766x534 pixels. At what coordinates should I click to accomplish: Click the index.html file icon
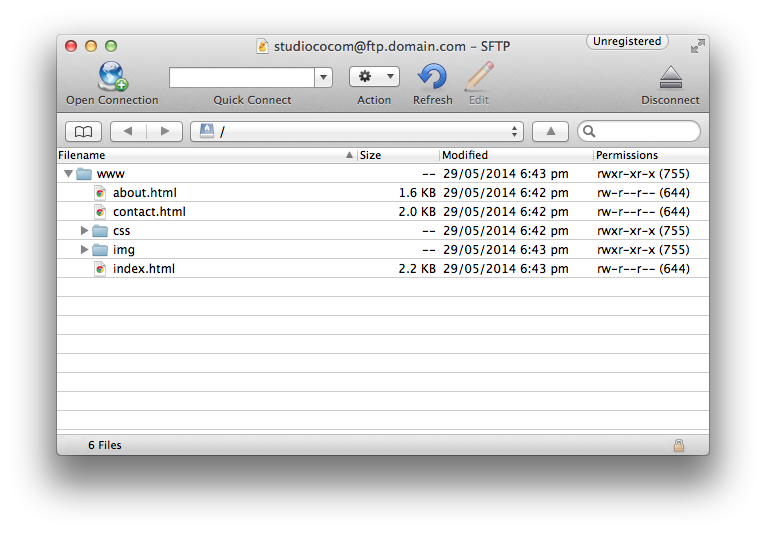[x=100, y=269]
